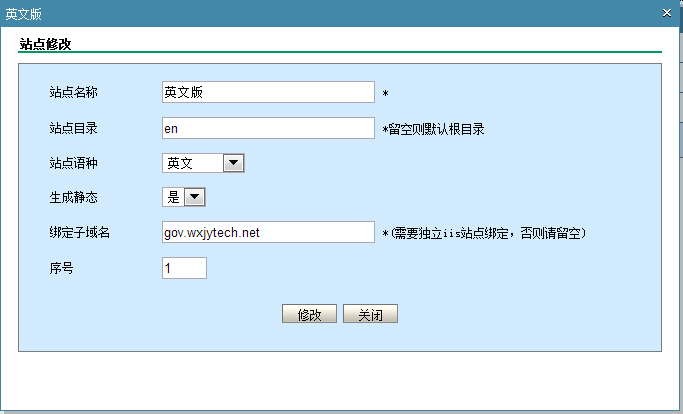683x414 pixels.
Task: Click the 站点名称 label
Action: pos(73,93)
